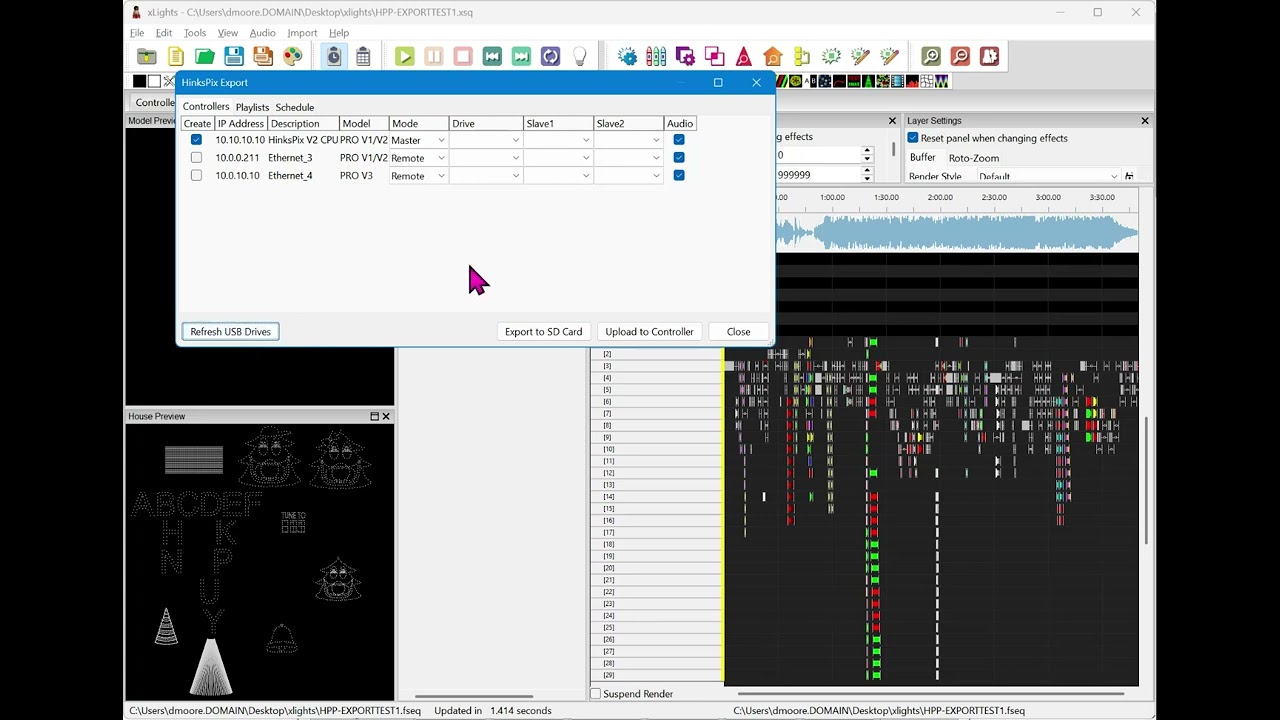The width and height of the screenshot is (1280, 720).
Task: Create new sequence with yellow document icon
Action: coord(176,57)
